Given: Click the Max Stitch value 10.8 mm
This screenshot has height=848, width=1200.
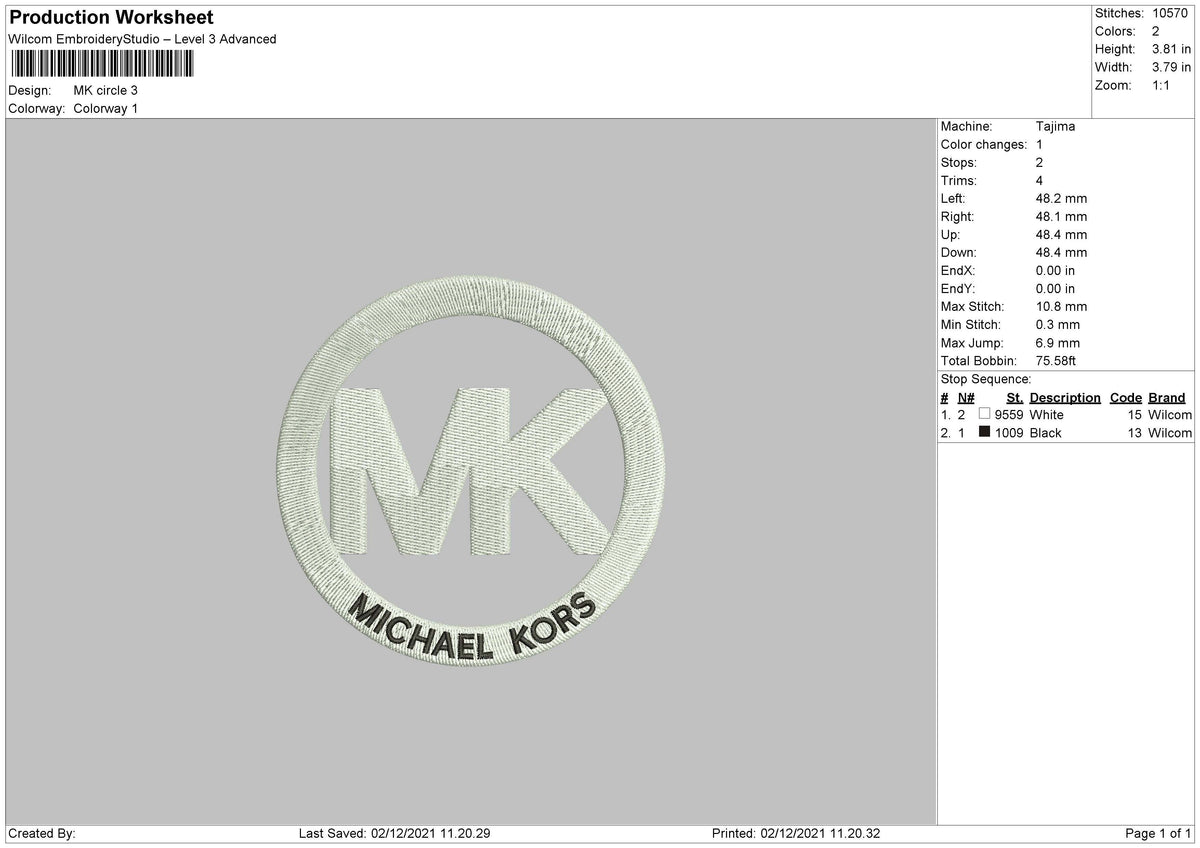Looking at the screenshot, I should point(1059,306).
